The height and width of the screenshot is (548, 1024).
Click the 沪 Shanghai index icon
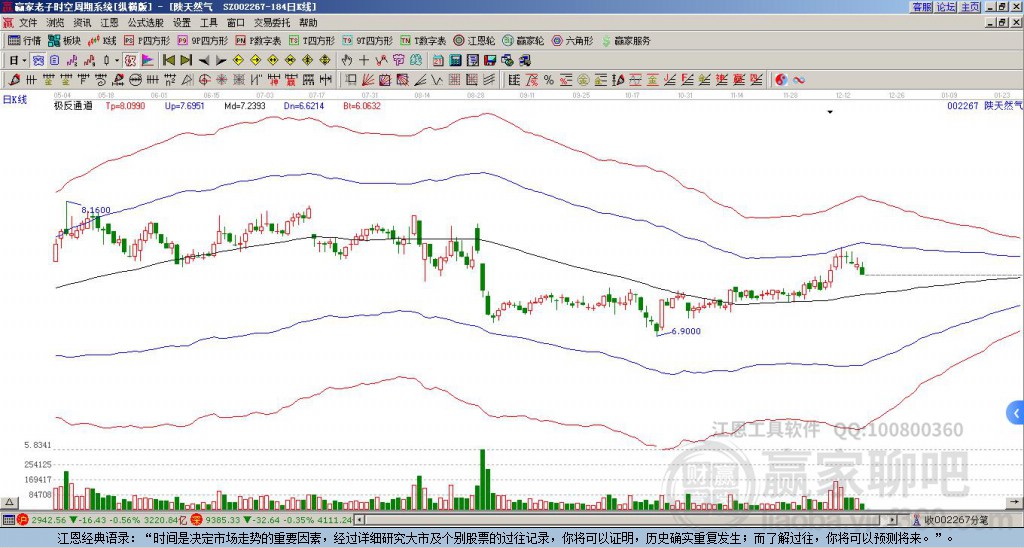[23, 520]
